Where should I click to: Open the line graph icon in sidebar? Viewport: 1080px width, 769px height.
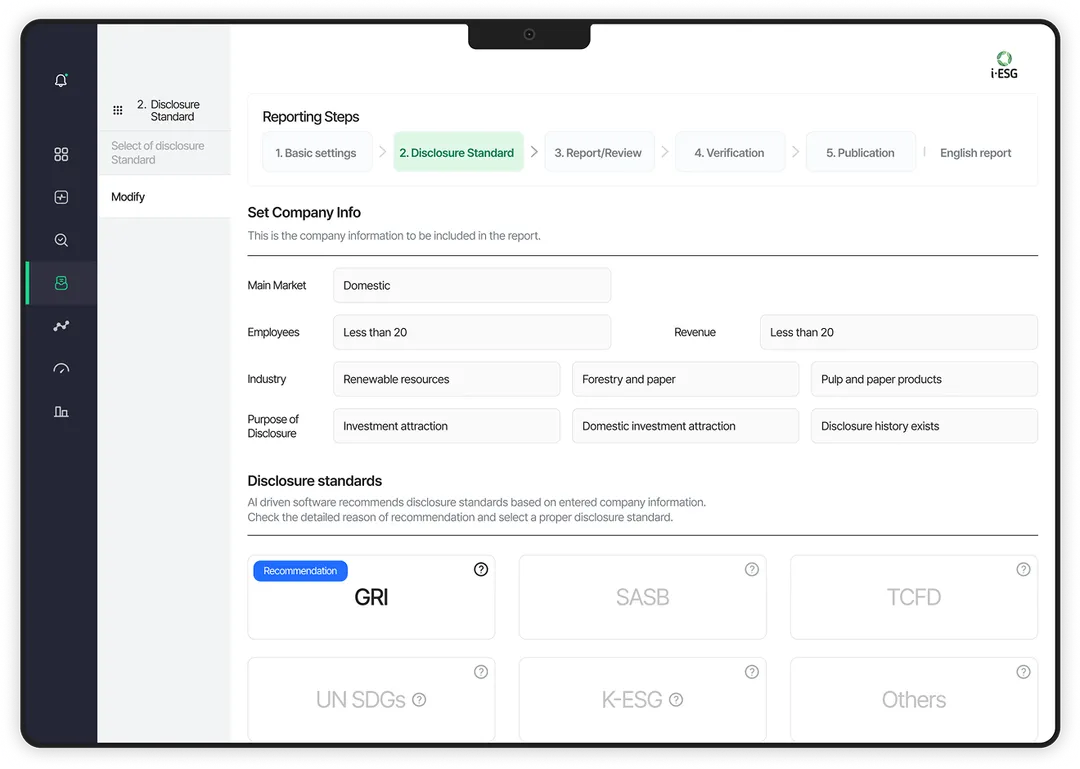point(61,325)
